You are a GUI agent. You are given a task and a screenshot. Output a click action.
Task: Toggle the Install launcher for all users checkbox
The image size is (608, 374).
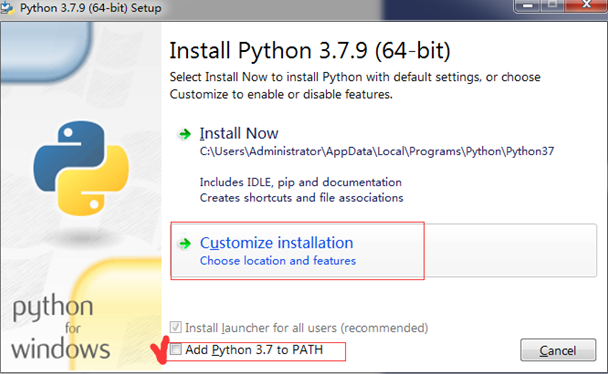click(x=176, y=327)
